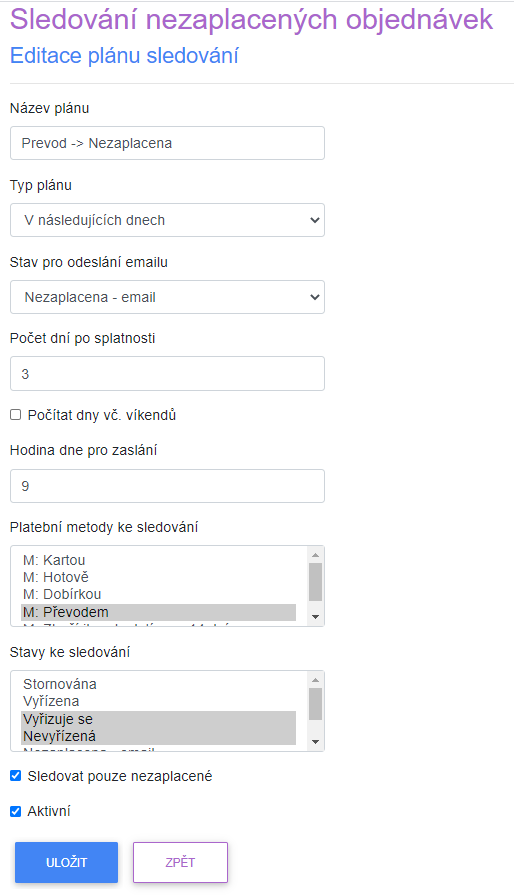This screenshot has height=896, width=514.
Task: Click the Název plánu text field
Action: pos(167,143)
